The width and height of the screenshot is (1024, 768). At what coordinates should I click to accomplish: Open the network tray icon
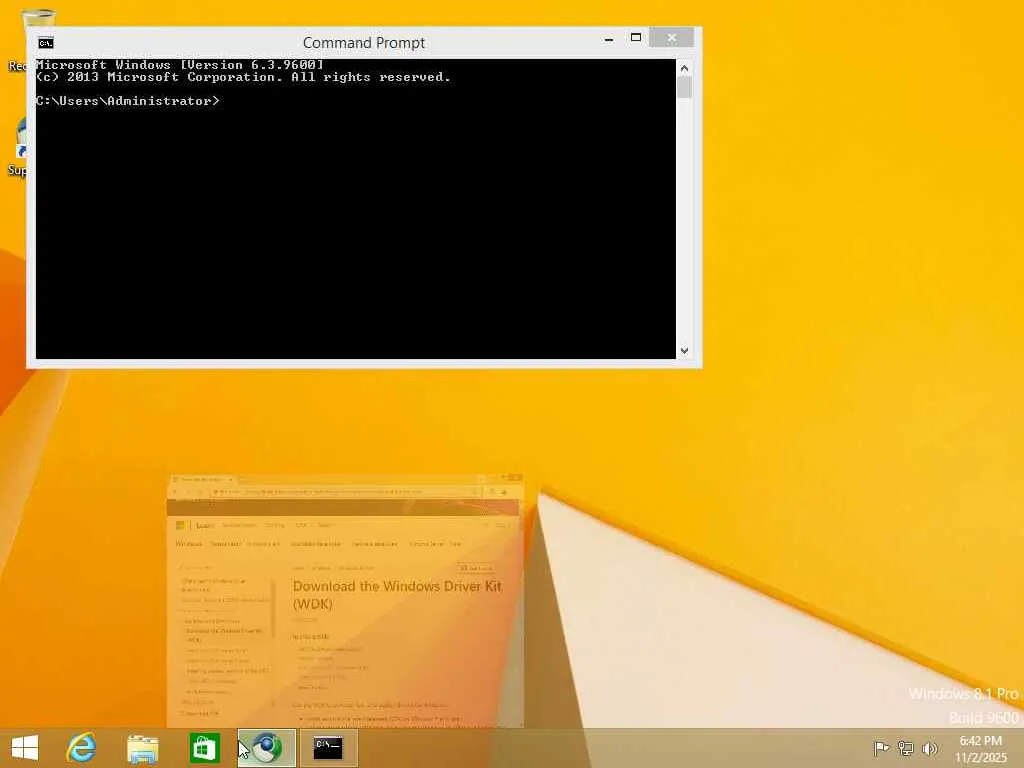(905, 748)
